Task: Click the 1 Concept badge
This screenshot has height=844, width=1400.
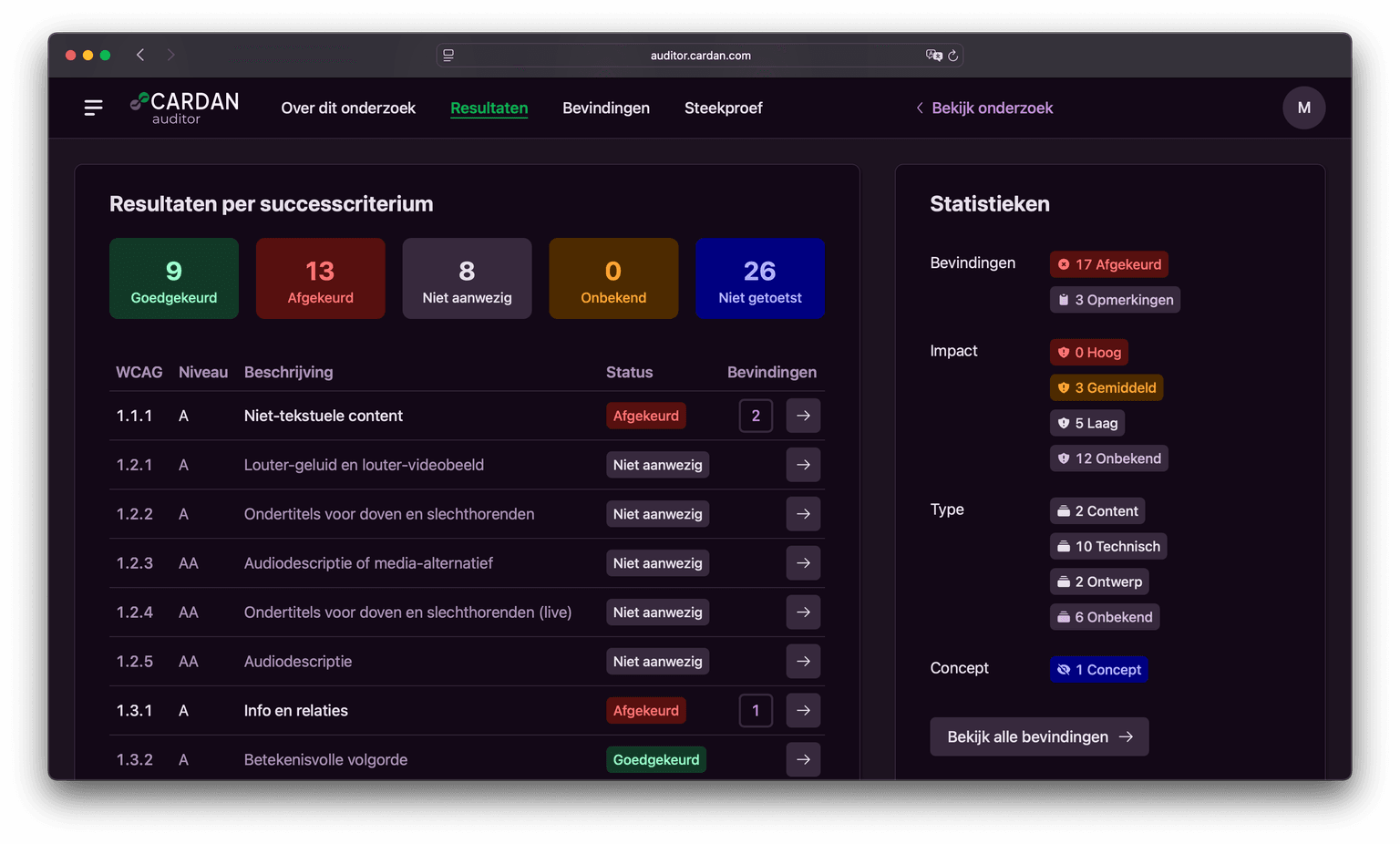Action: 1098,670
